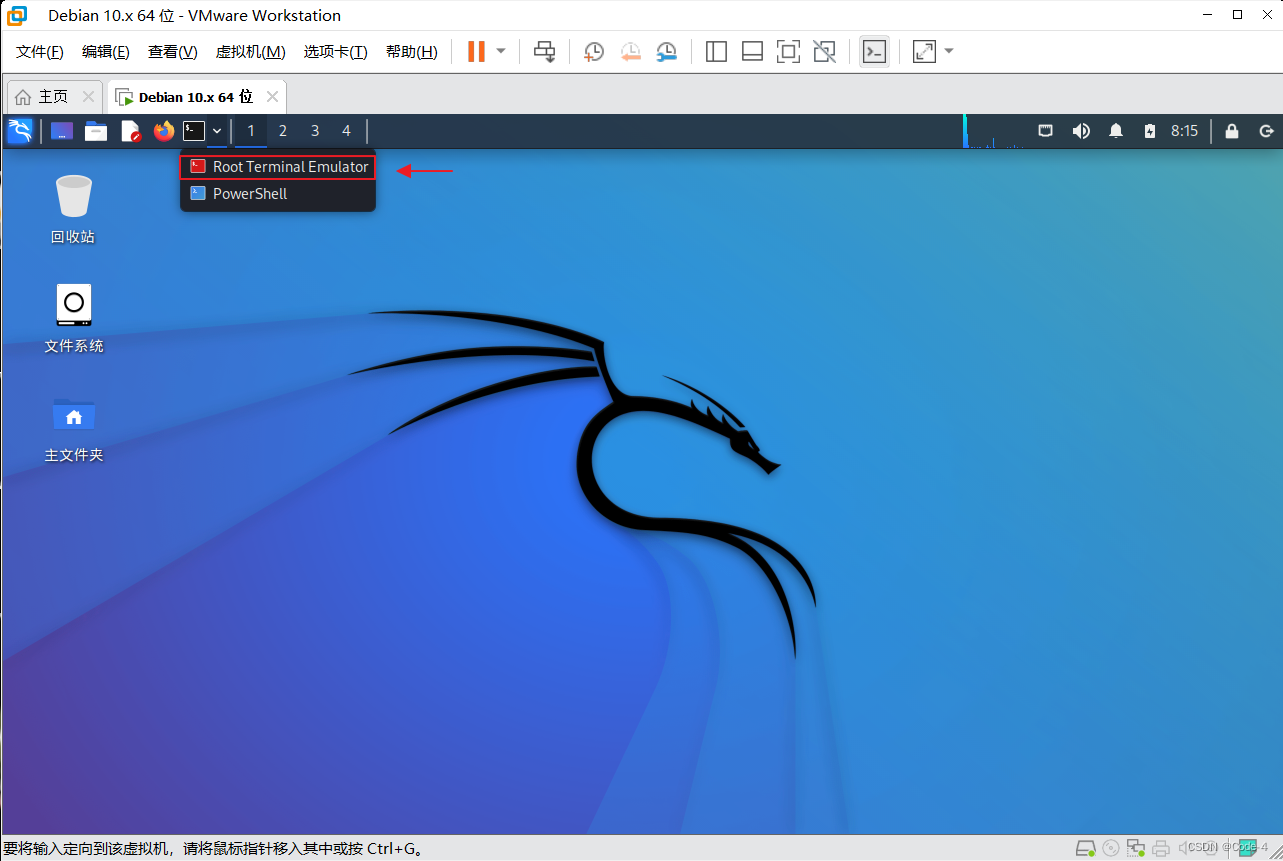Toggle the thumbnail bar view
Screen dimensions: 1283x861
tap(752, 51)
